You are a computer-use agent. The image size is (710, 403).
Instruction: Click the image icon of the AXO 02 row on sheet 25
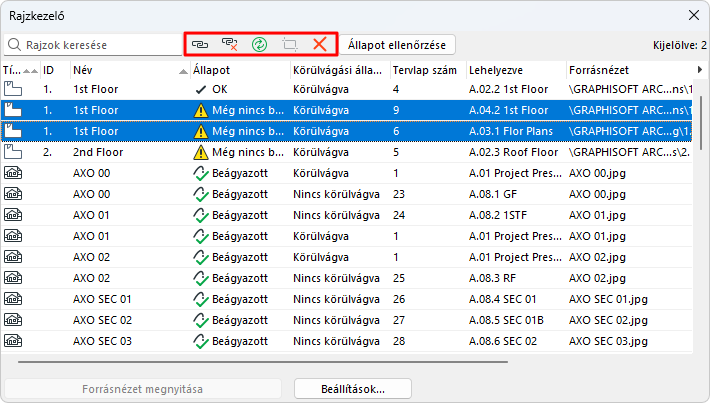(13, 278)
